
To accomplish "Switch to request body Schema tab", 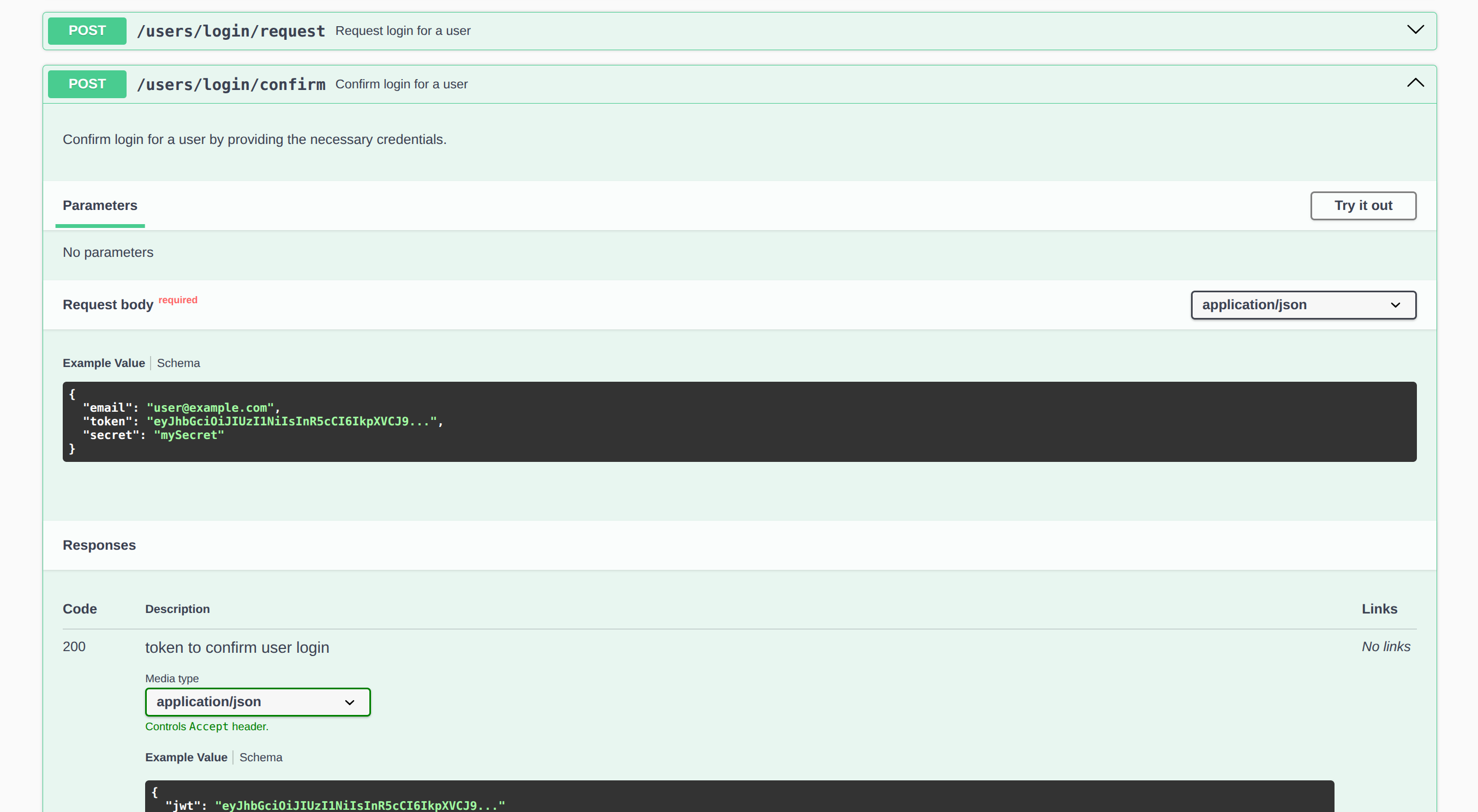I will pos(178,363).
